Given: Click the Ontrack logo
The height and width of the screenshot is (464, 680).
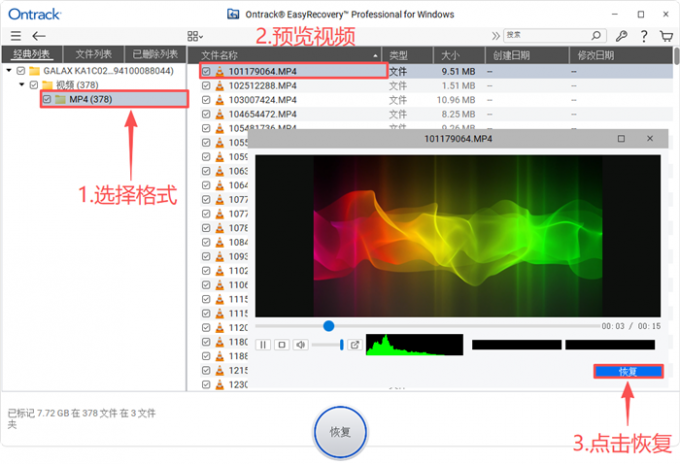Looking at the screenshot, I should pos(35,14).
